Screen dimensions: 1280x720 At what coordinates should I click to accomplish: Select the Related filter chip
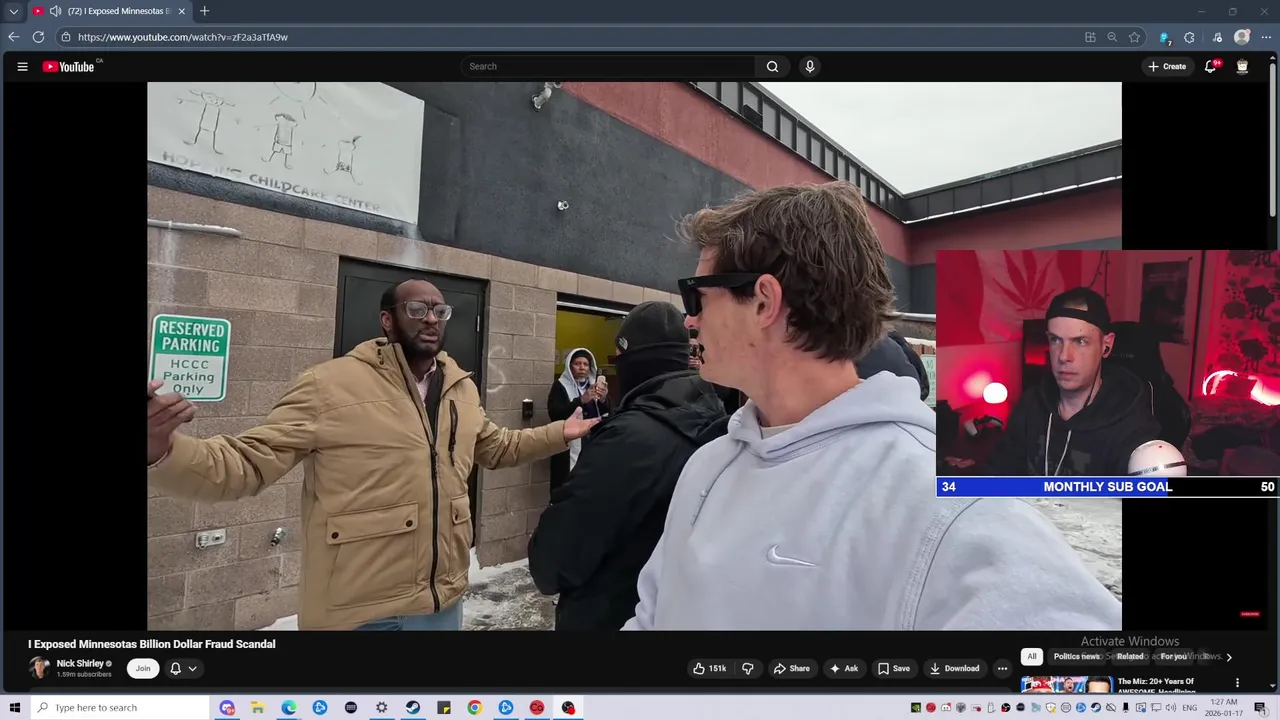click(1130, 656)
